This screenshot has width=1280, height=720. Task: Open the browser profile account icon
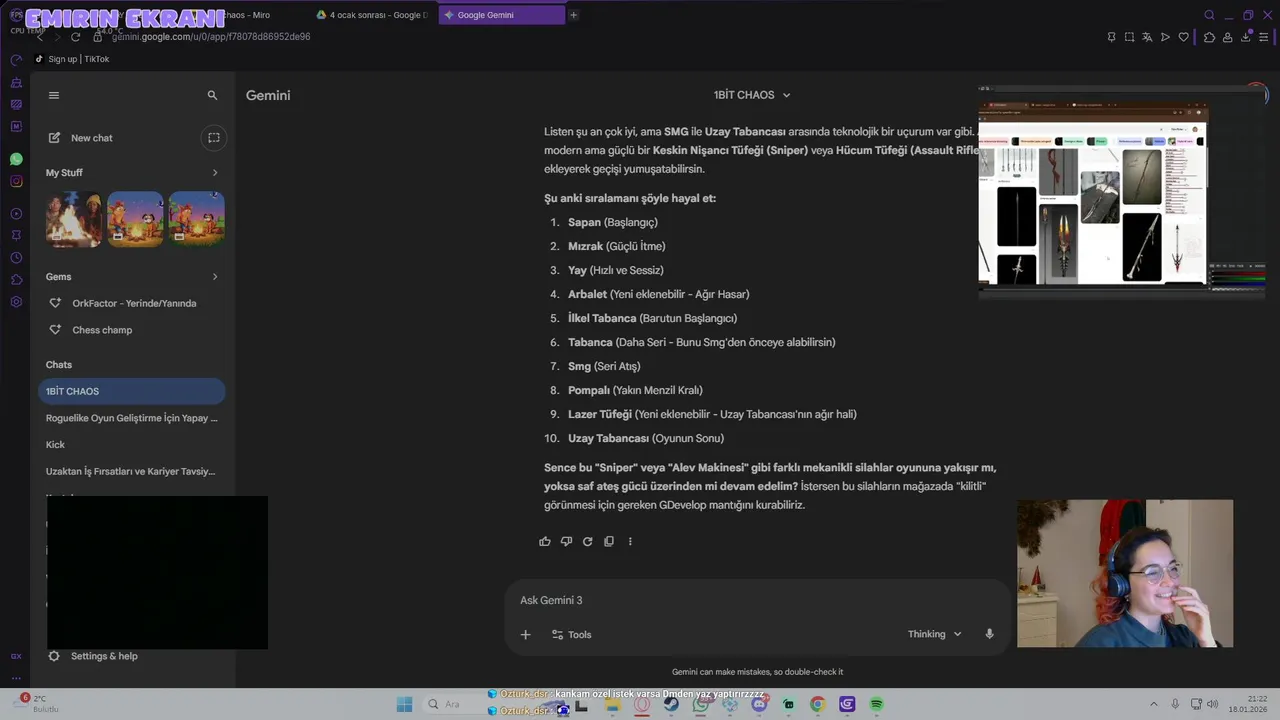pos(1228,37)
